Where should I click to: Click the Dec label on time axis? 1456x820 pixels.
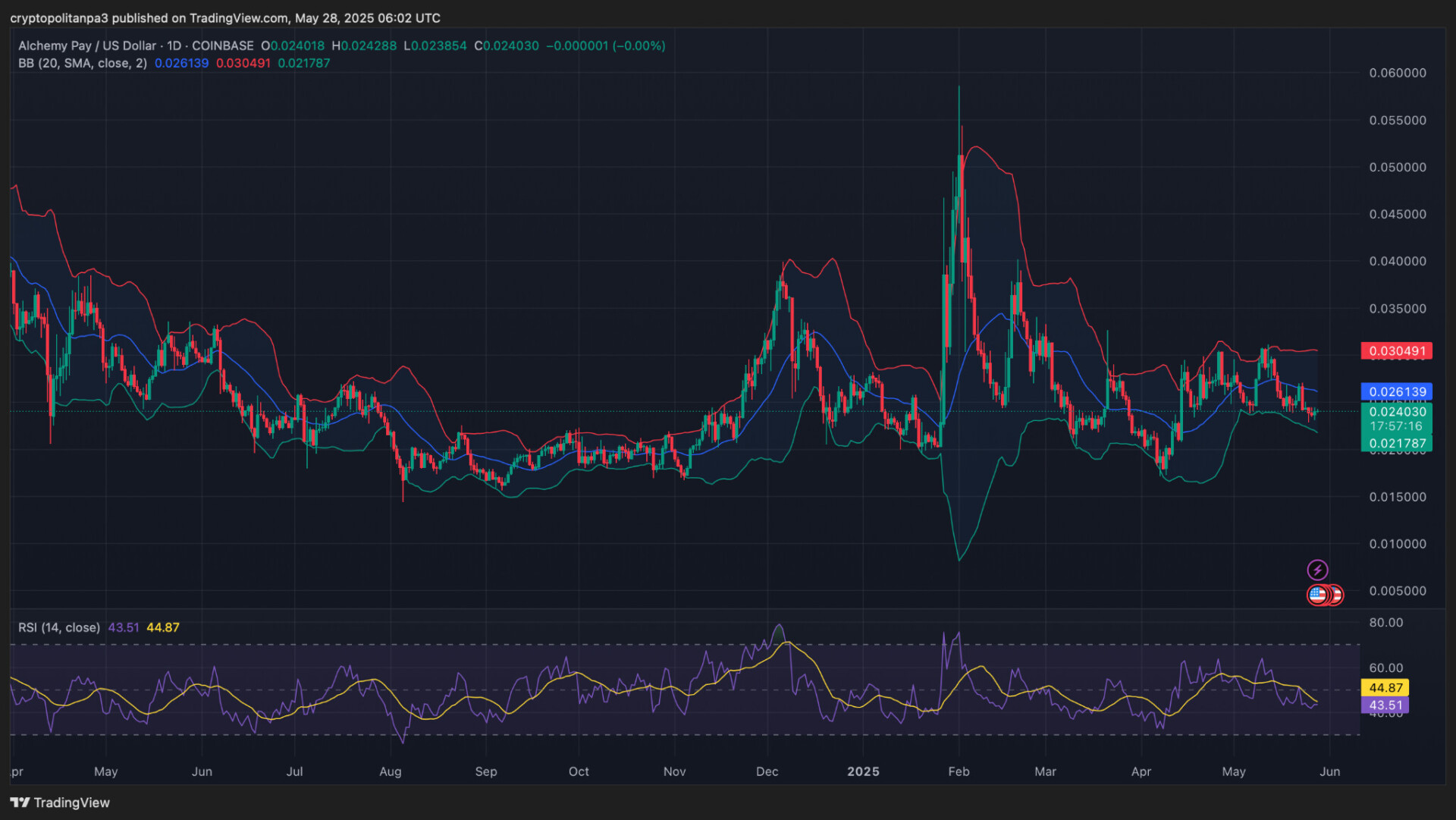click(x=767, y=771)
